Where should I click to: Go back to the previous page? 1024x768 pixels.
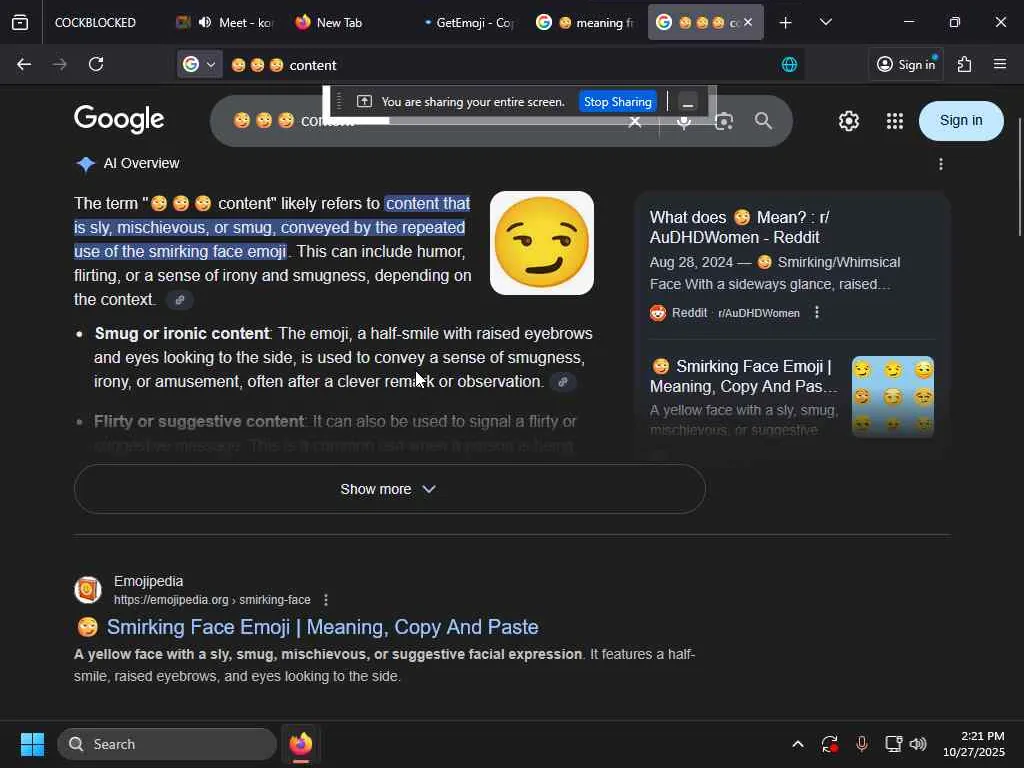24,64
